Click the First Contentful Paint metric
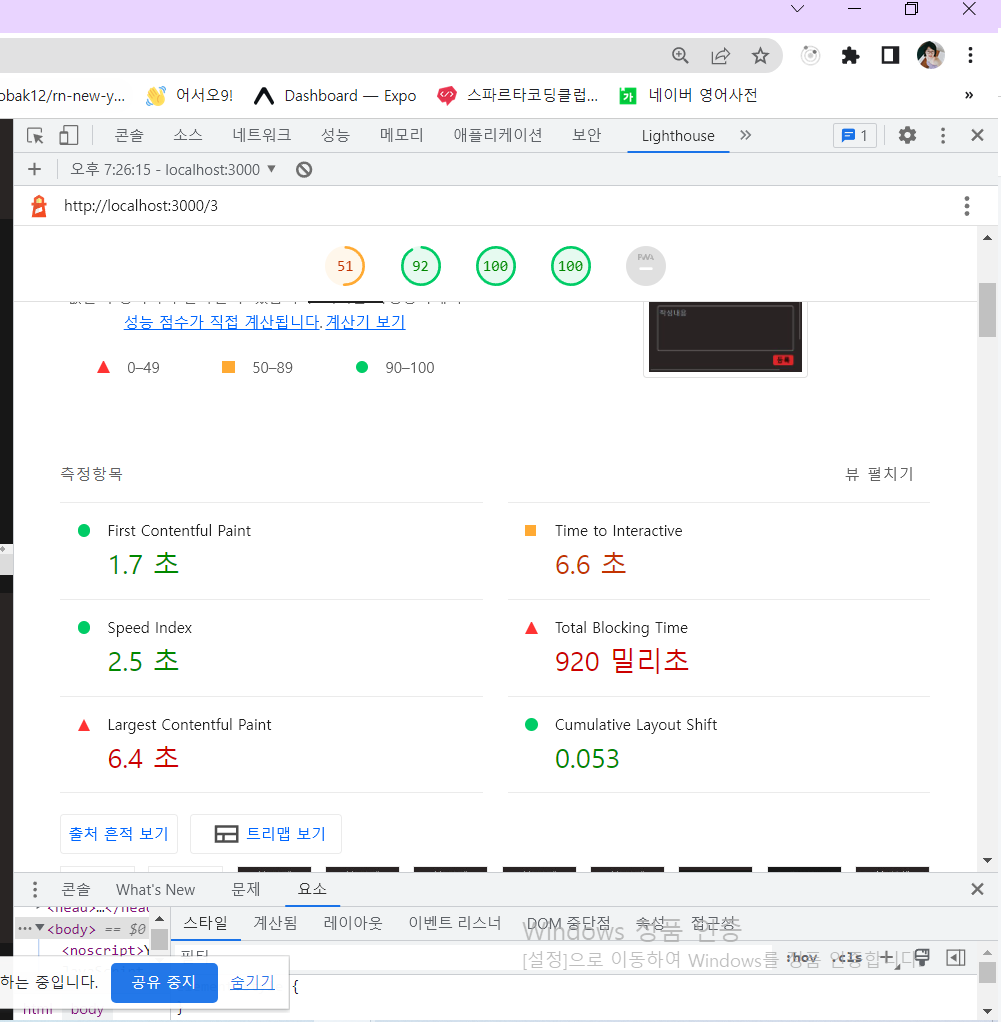The image size is (1001, 1022). 271,551
